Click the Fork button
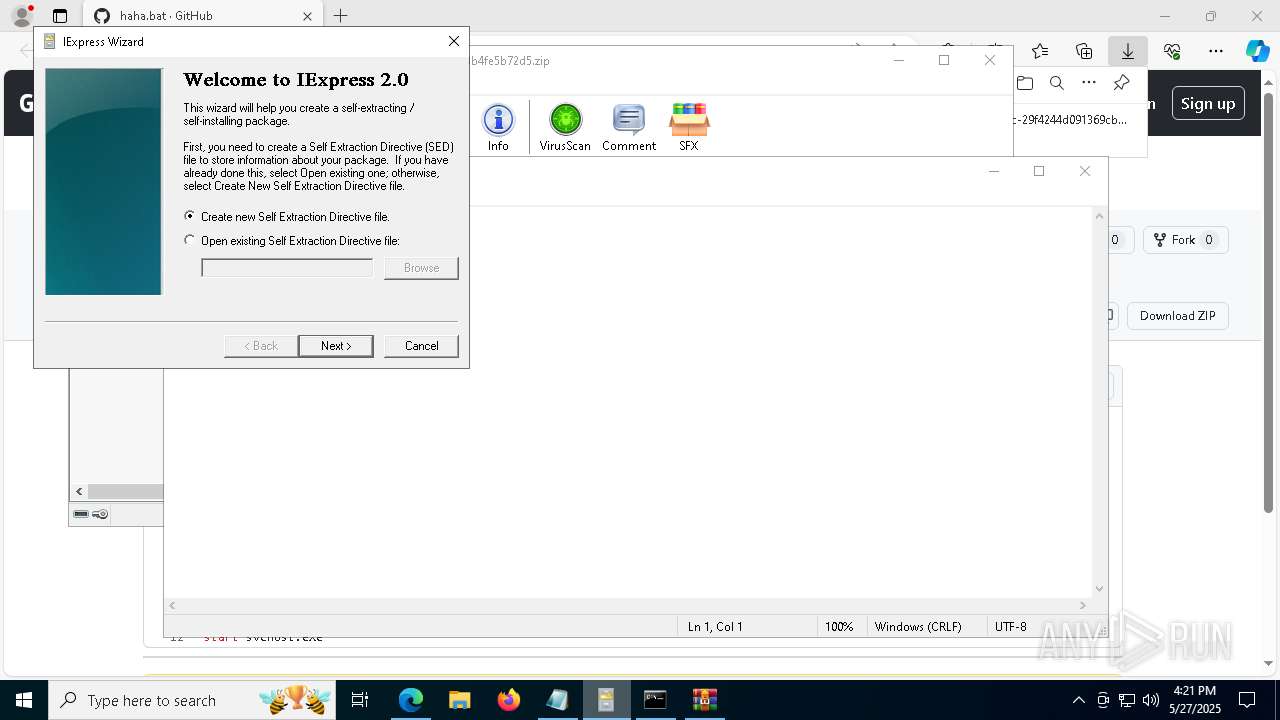The image size is (1280, 720). click(x=1185, y=240)
